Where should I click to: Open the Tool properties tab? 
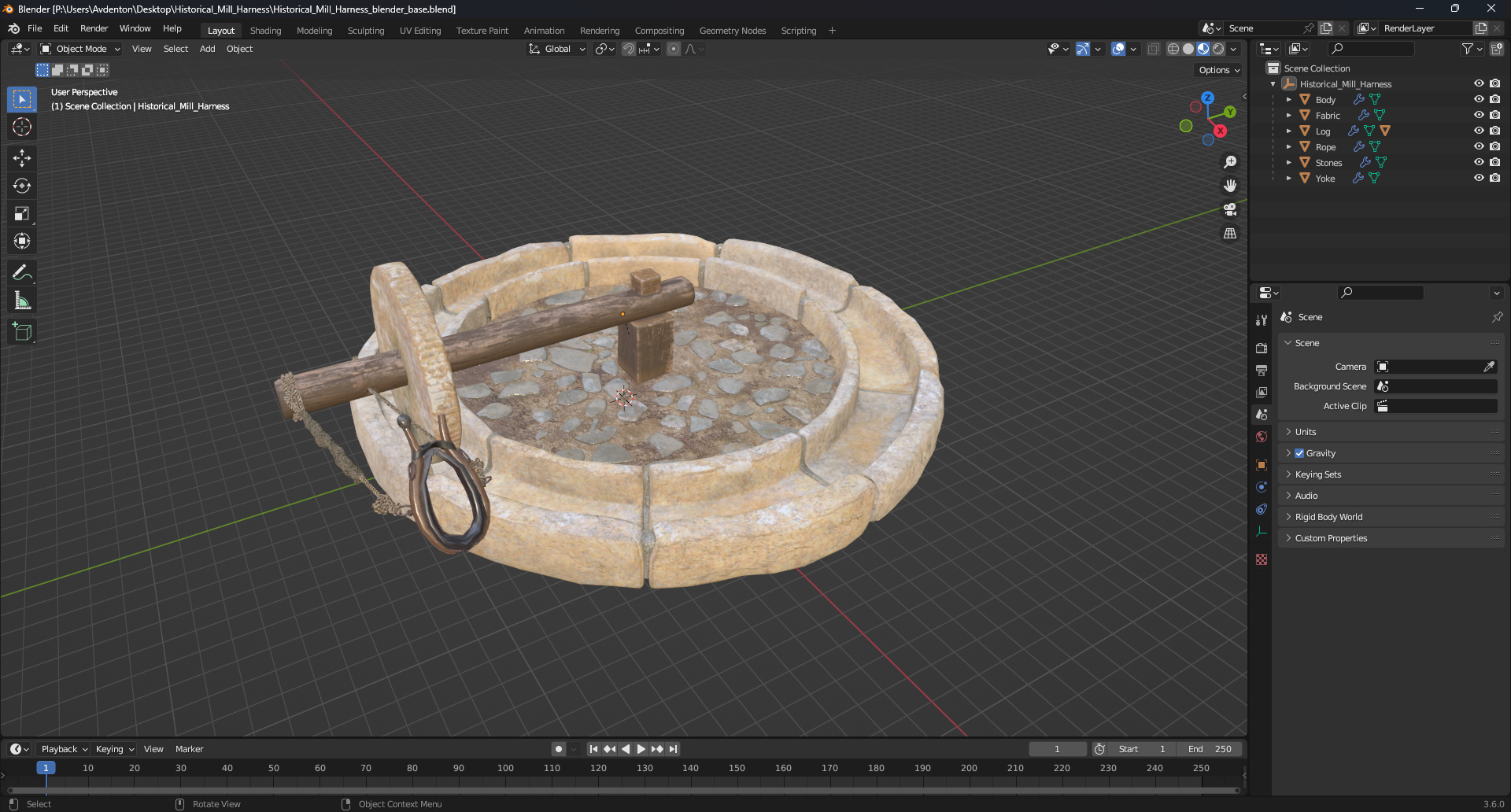(1262, 320)
